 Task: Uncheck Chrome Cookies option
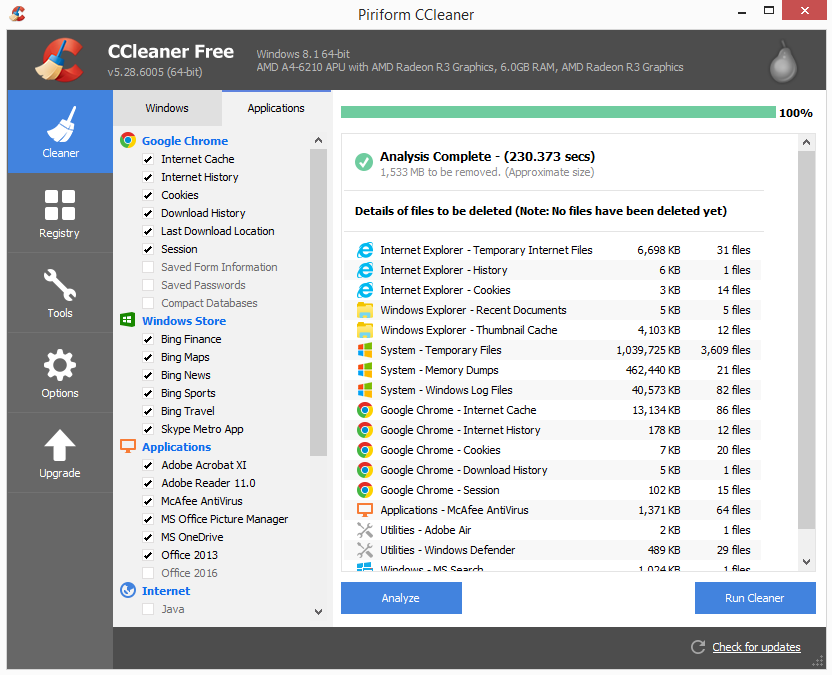pyautogui.click(x=148, y=195)
